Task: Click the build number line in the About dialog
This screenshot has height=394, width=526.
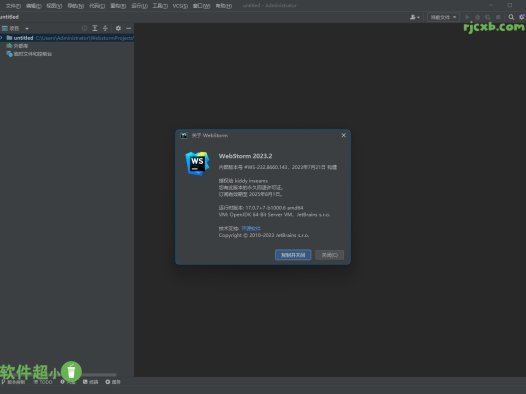Action: tap(278, 167)
